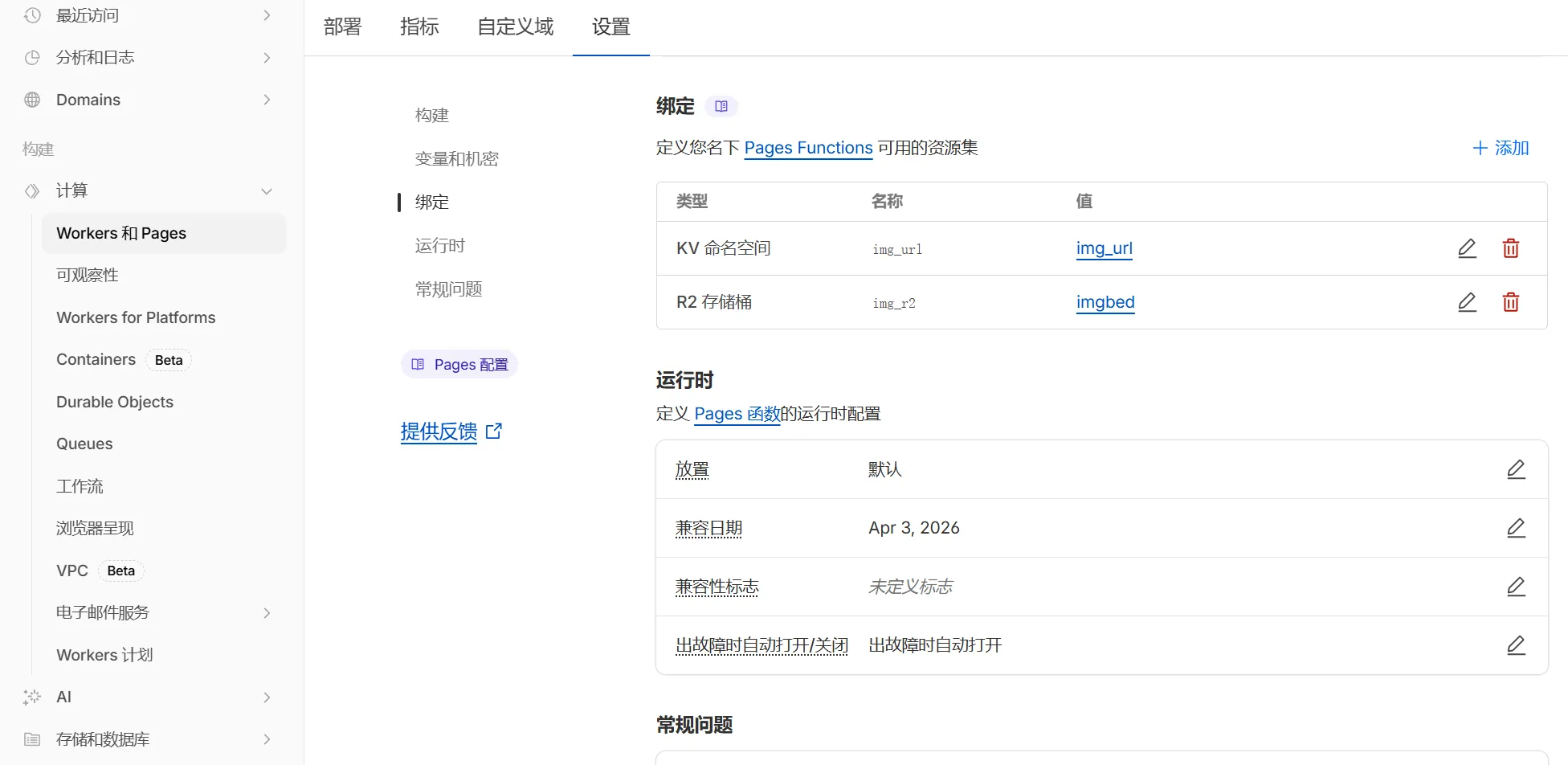Click the R2 存储桶 type cell
This screenshot has height=765, width=1568.
[714, 302]
